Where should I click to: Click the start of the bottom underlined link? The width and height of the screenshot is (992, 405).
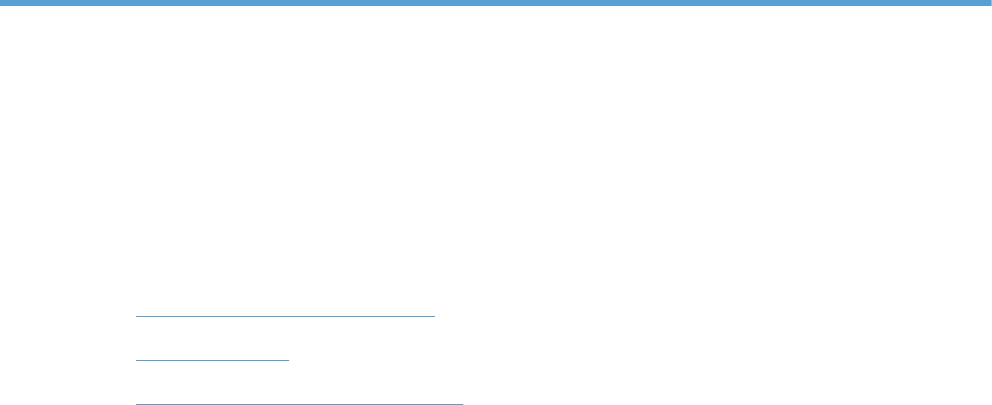pyautogui.click(x=137, y=404)
